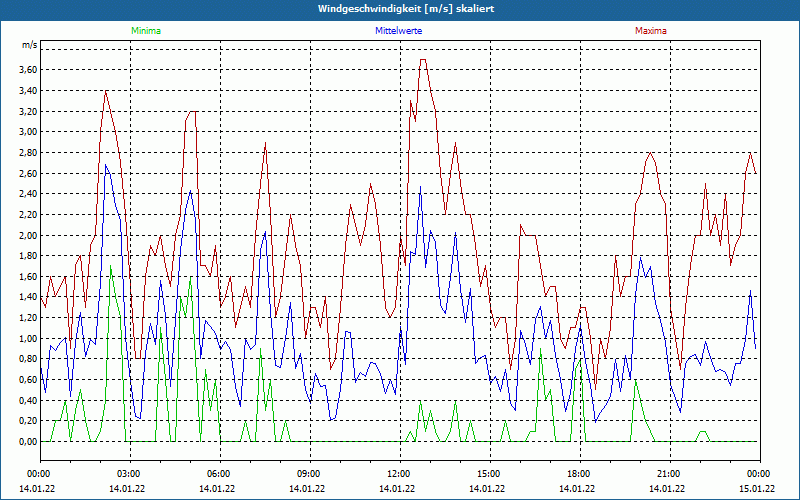800x500 pixels.
Task: Click the y-axis value '1,60'
Action: (x=28, y=277)
